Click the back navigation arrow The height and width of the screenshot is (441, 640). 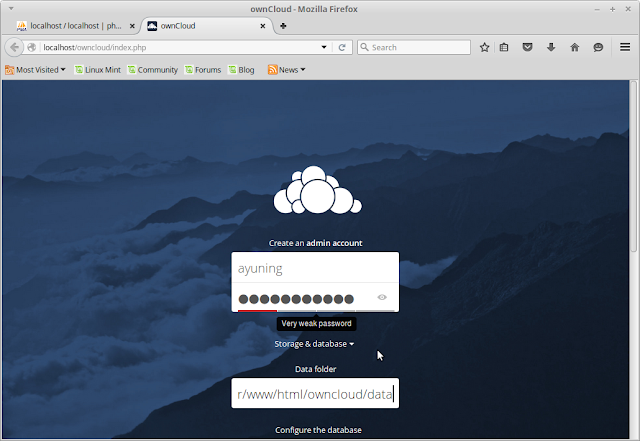[14, 47]
